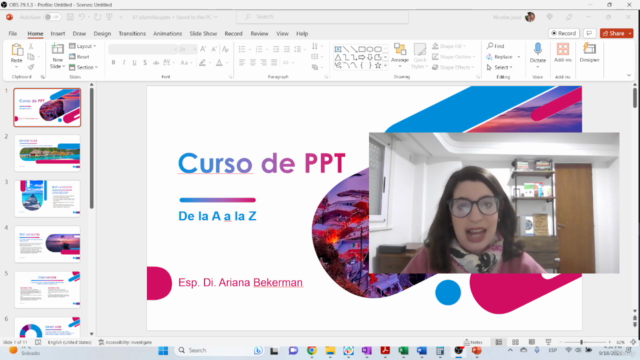
Task: Toggle Strikethrough formatting
Action: coord(156,62)
